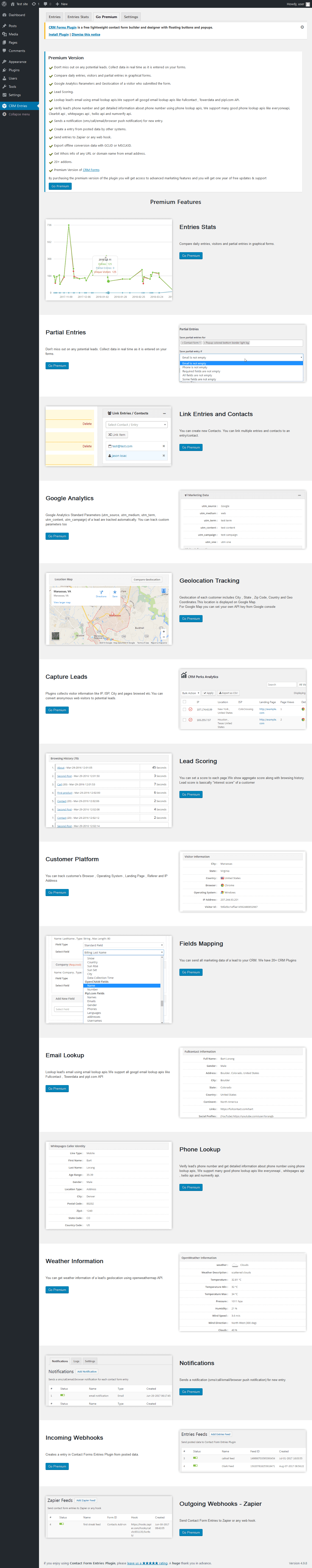This screenshot has width=312, height=1568.
Task: Click Go Premium under Customer Platform
Action: coord(57,892)
